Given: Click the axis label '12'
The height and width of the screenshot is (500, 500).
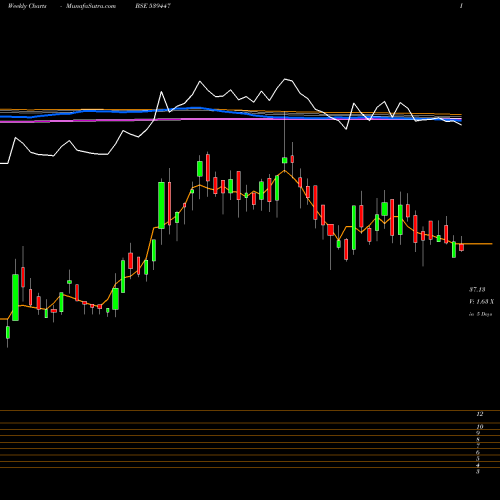Looking at the screenshot, I should (480, 414).
